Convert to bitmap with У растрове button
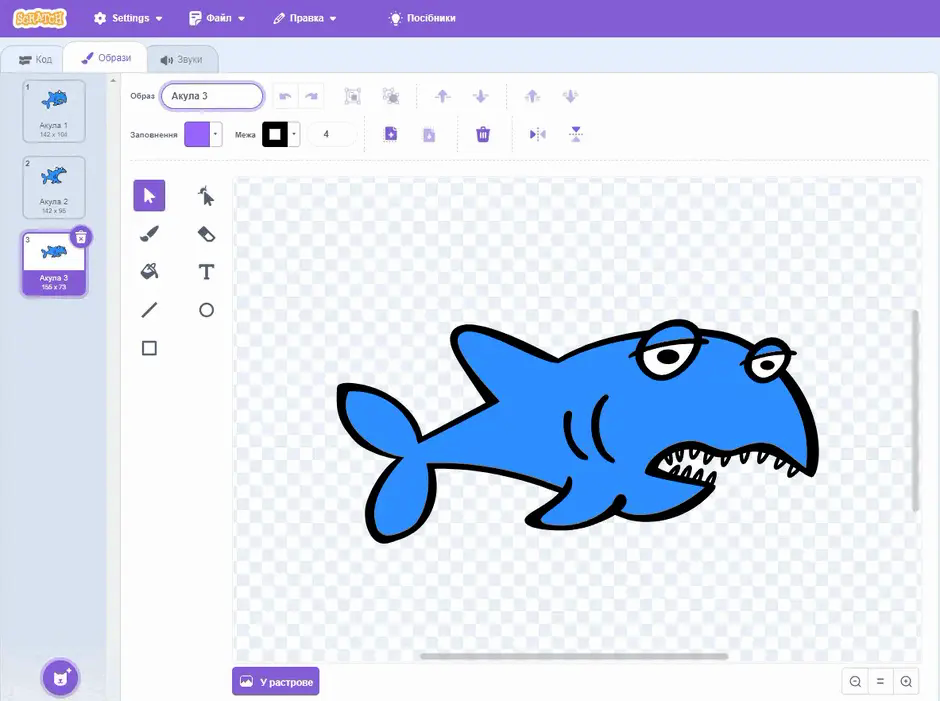 pos(276,681)
